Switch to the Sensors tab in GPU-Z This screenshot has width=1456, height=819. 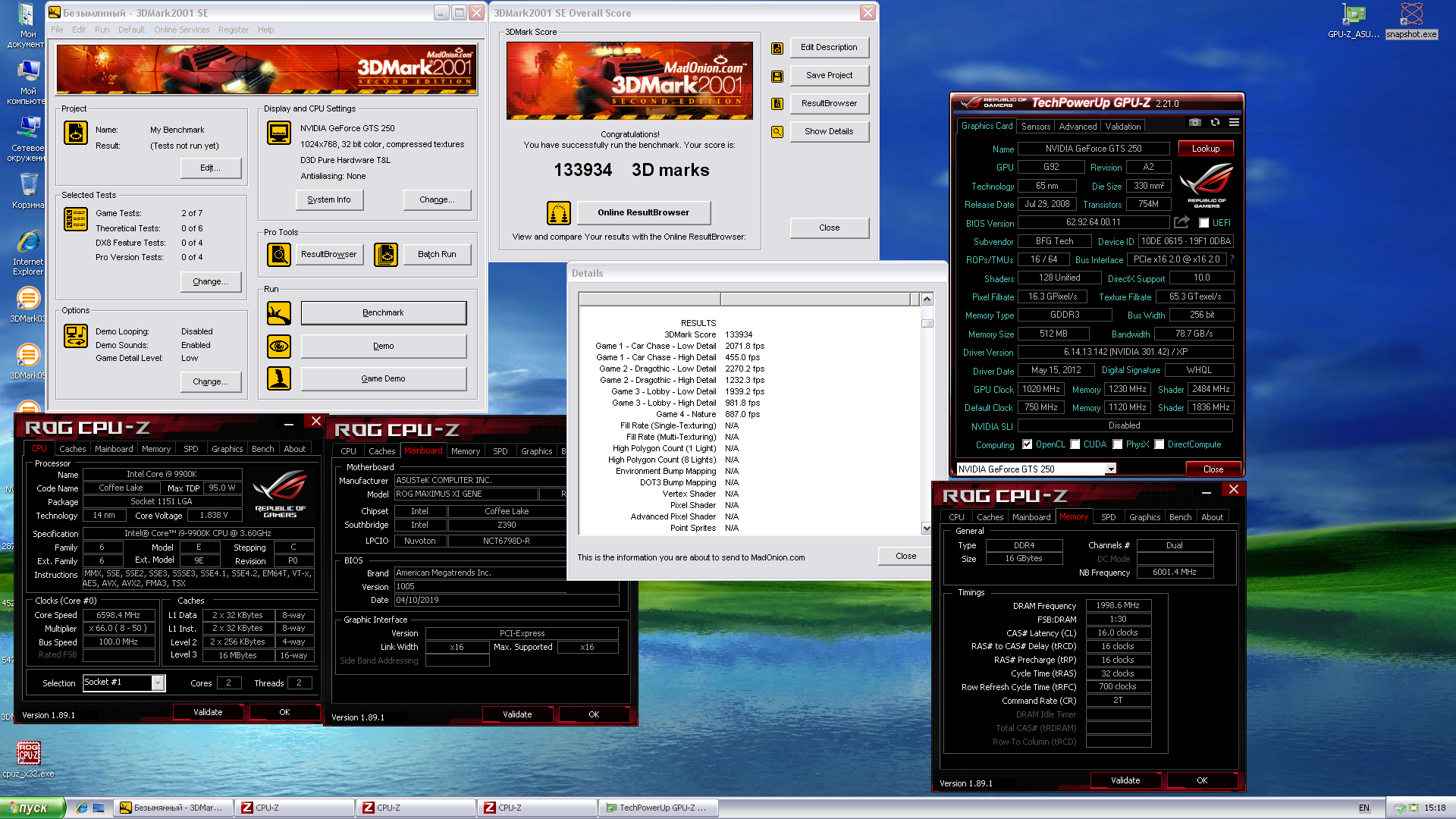pos(1035,127)
